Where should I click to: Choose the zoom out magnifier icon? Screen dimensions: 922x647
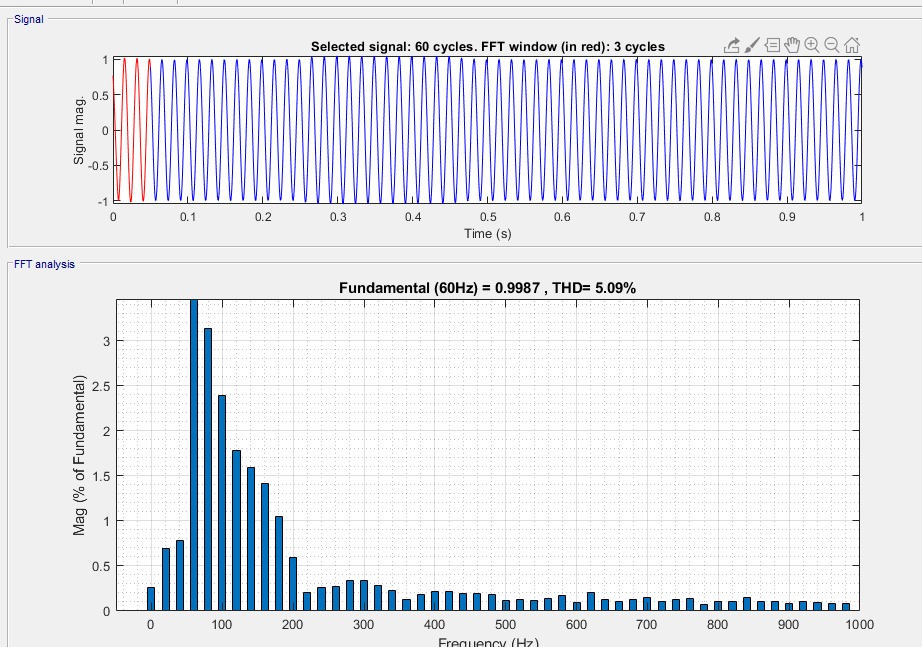pos(832,45)
